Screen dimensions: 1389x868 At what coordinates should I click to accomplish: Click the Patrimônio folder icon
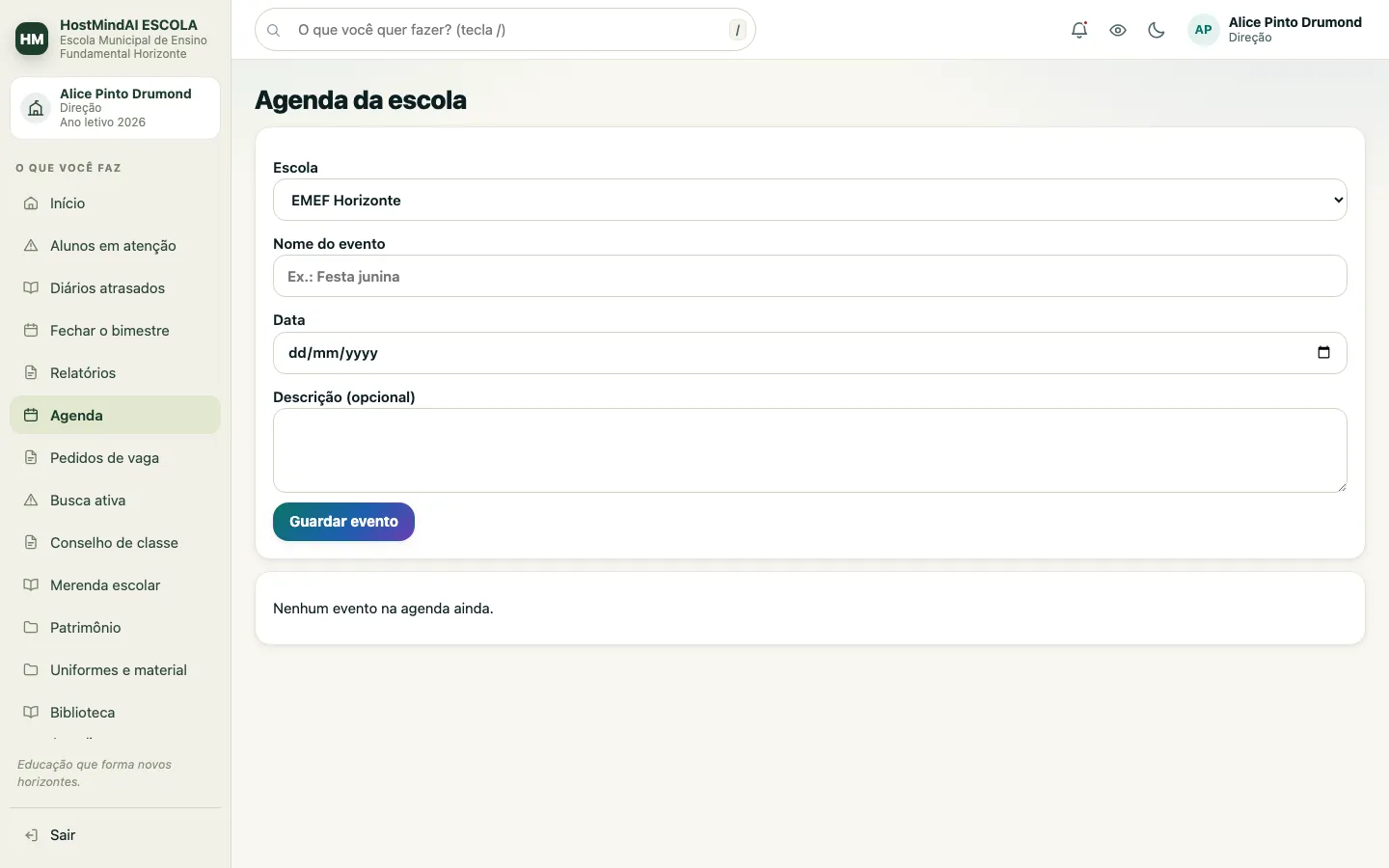click(31, 628)
